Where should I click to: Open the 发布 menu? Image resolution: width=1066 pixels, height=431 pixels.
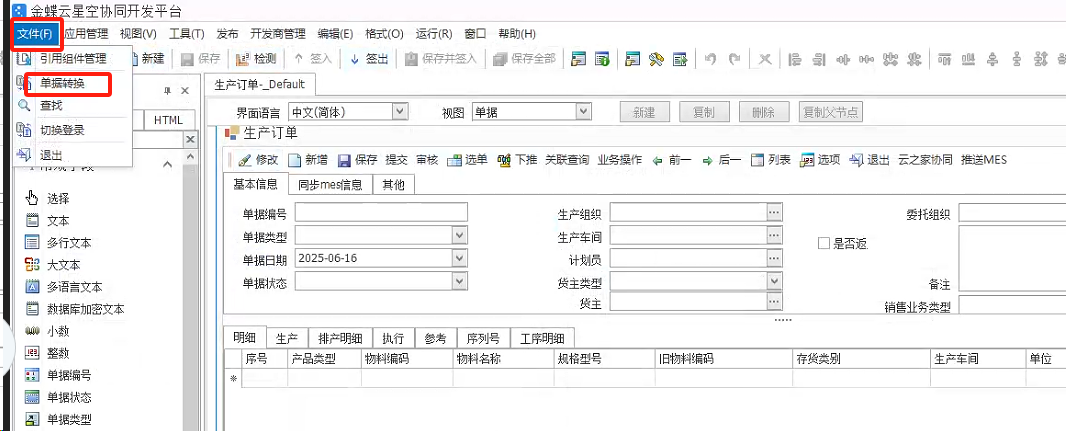227,33
